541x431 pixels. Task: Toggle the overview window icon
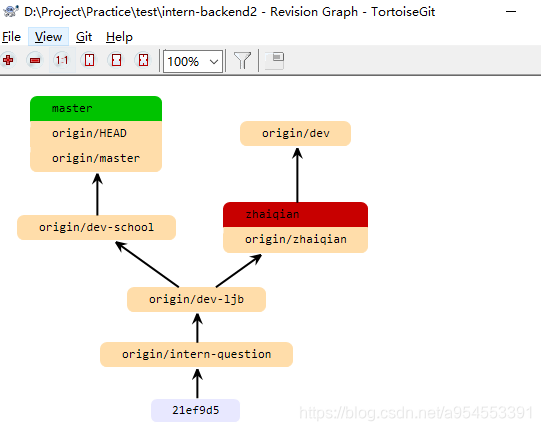(x=275, y=60)
